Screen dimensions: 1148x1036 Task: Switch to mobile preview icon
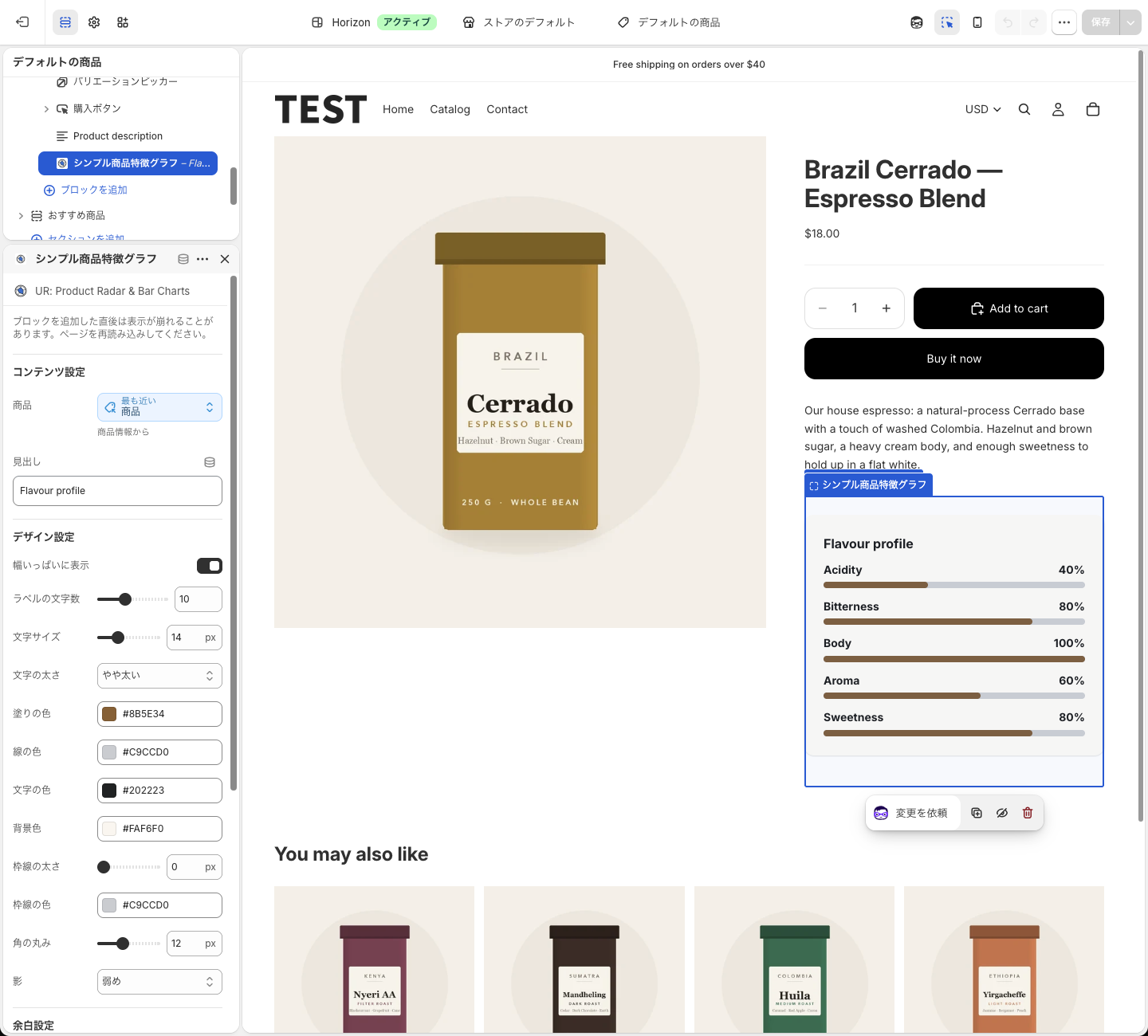coord(977,22)
